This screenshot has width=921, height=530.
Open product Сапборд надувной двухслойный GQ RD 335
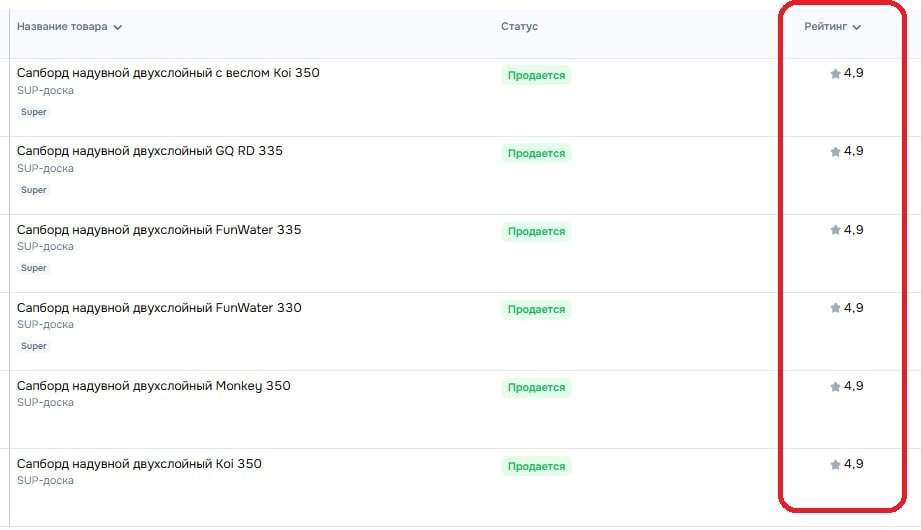pyautogui.click(x=150, y=151)
